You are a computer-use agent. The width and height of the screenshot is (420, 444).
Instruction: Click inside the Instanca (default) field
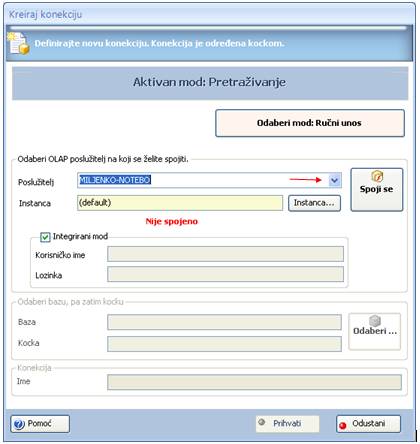pos(180,203)
